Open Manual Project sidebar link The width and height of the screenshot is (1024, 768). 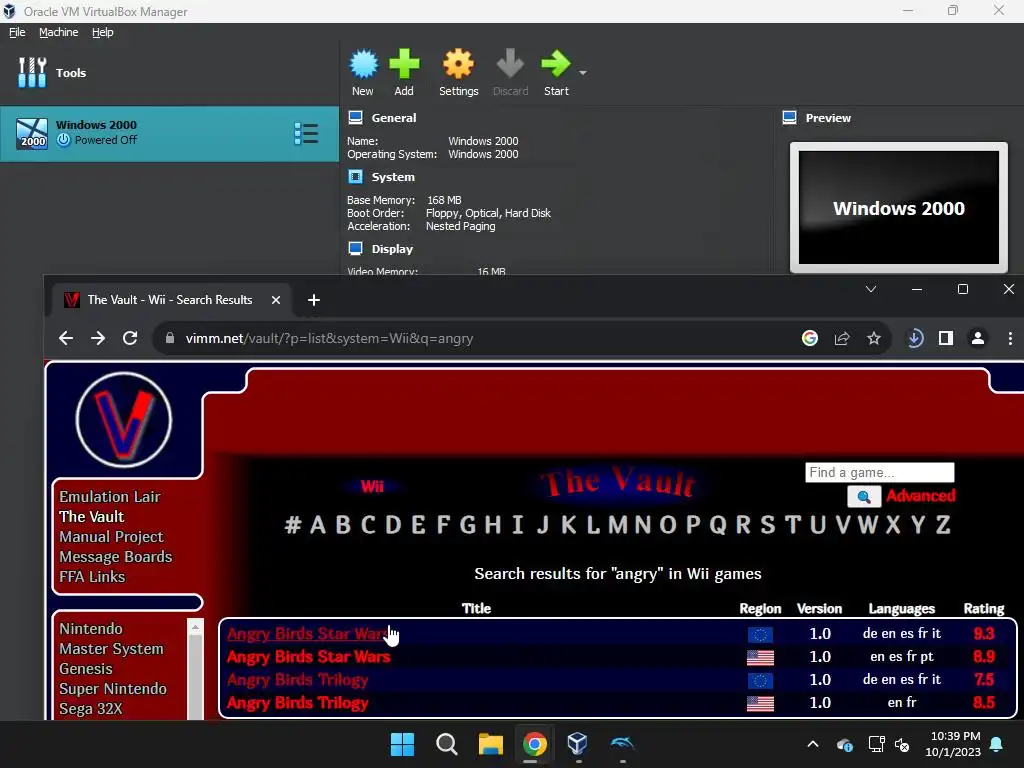click(111, 537)
